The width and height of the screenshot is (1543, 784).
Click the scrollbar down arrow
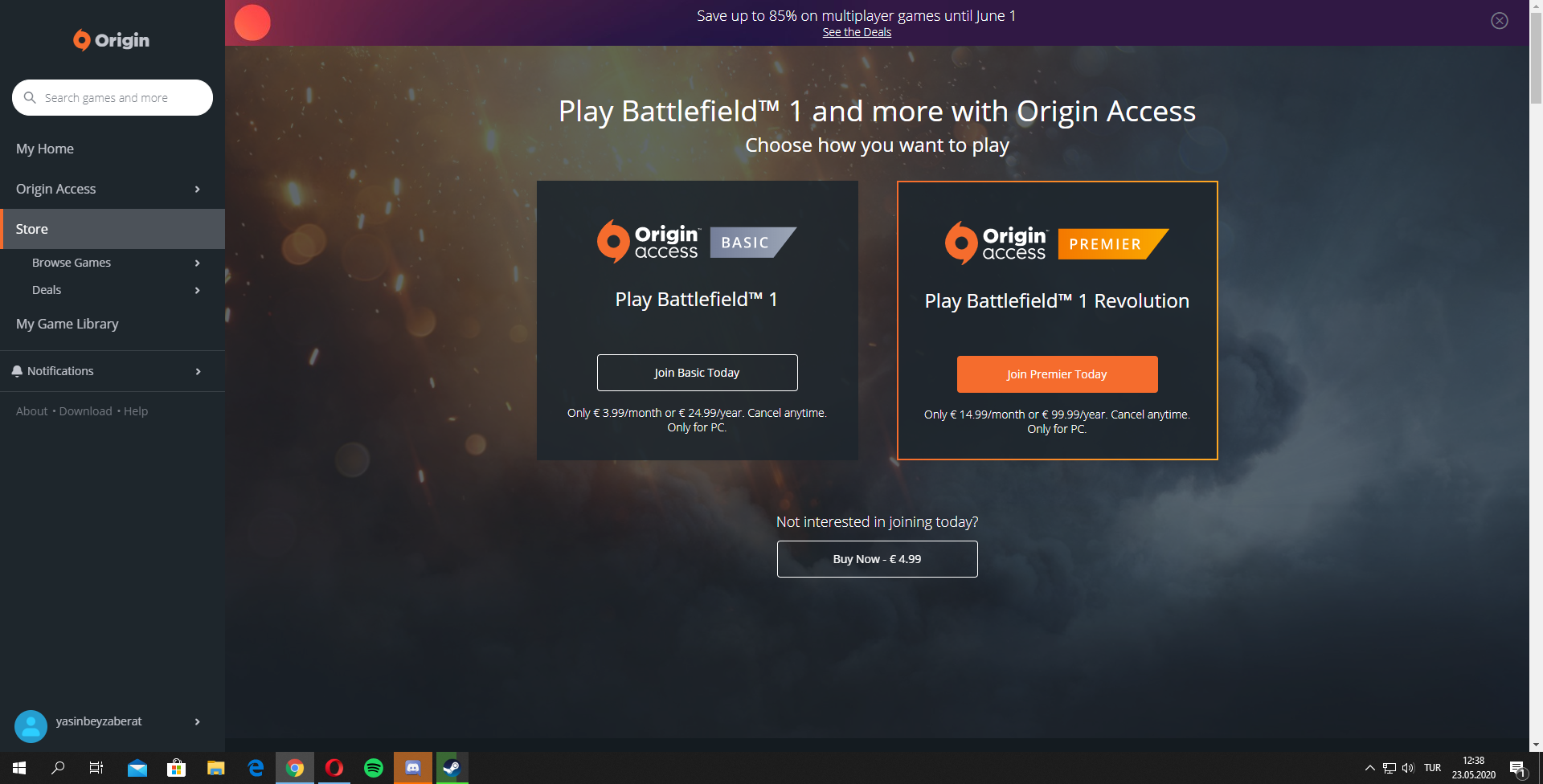pyautogui.click(x=1536, y=745)
